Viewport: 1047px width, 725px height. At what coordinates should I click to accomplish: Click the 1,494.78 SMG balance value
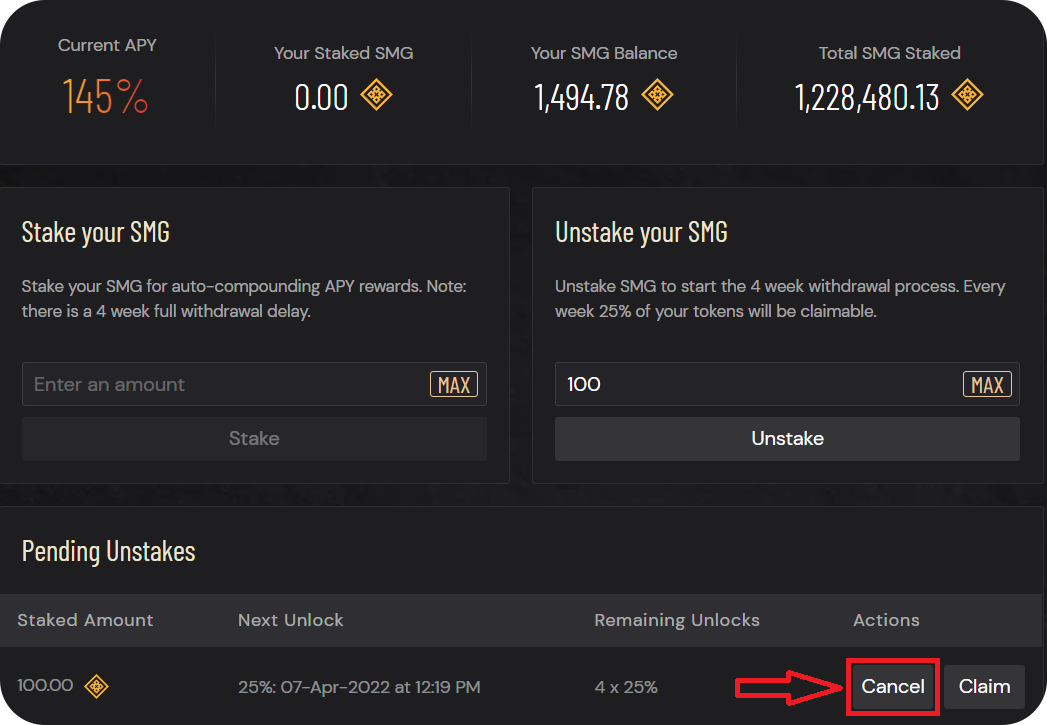click(582, 97)
